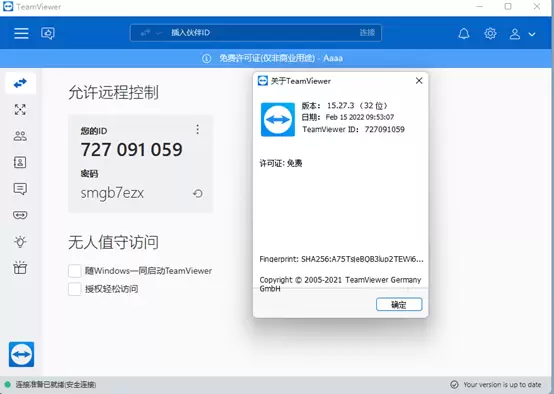Click the 无人值守访问 heading
Screen dimensions: 554x394
click(x=113, y=242)
